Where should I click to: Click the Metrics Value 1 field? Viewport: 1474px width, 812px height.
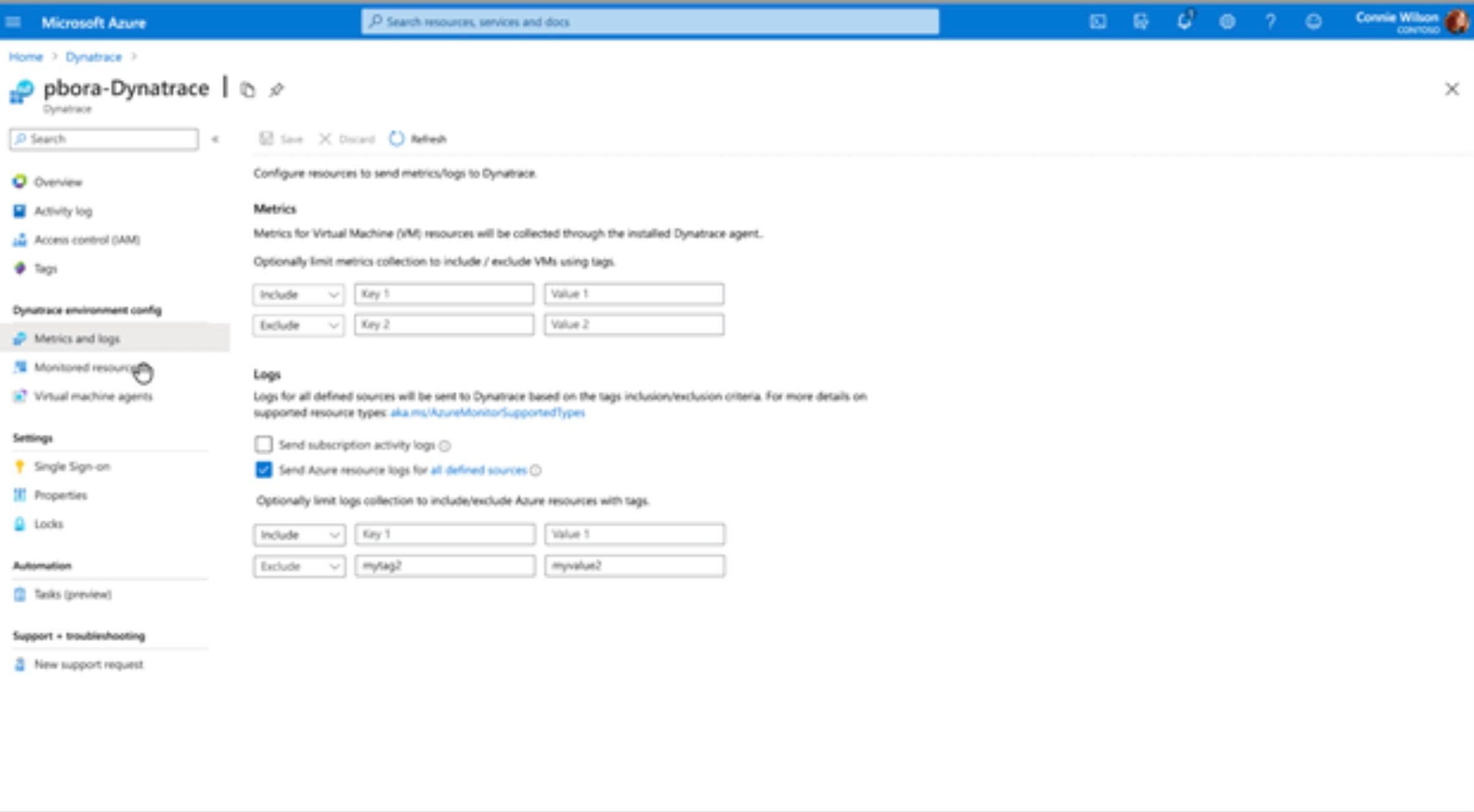pos(634,294)
